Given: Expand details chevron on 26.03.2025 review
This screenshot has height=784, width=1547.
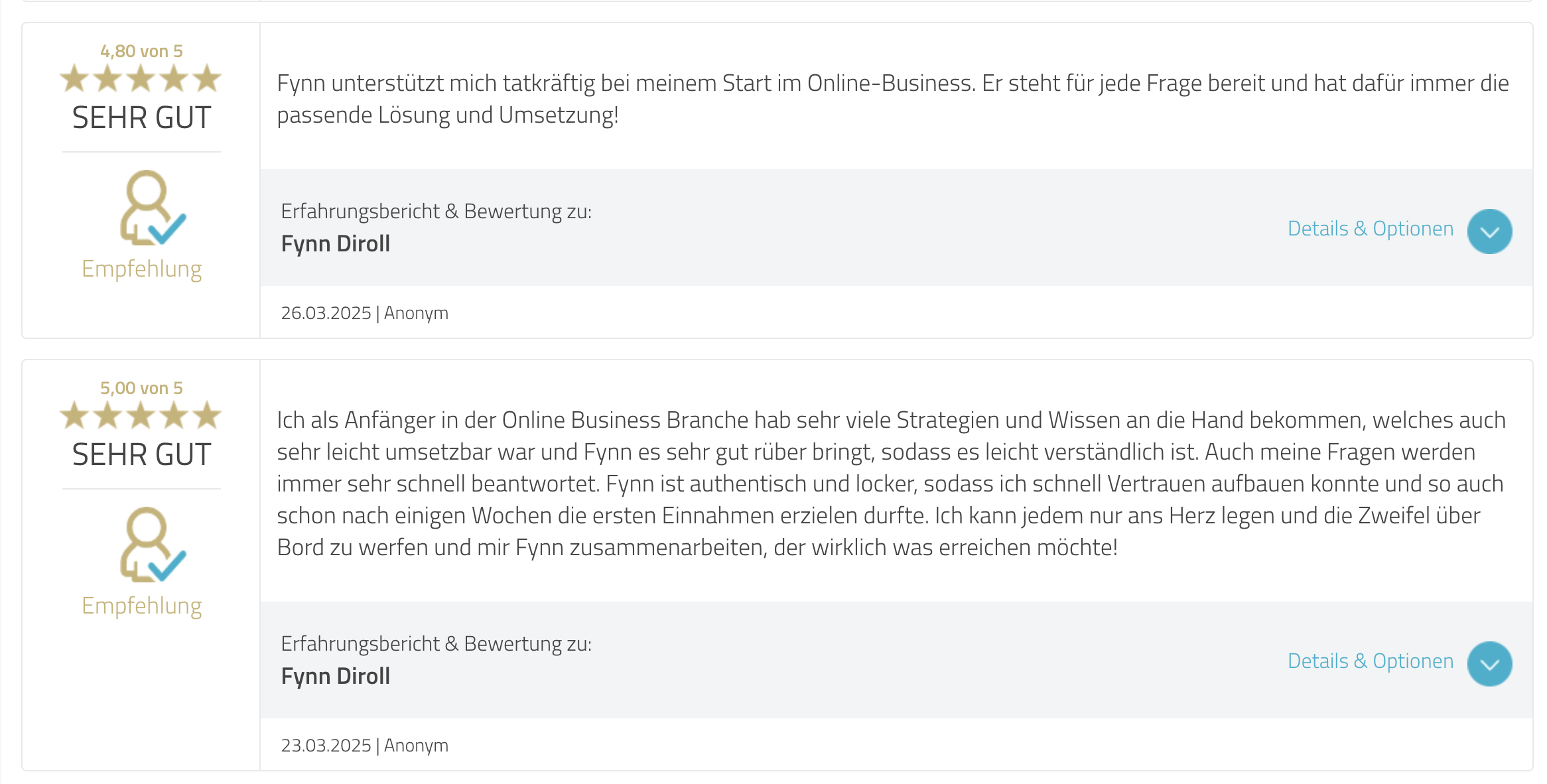Looking at the screenshot, I should (1489, 231).
